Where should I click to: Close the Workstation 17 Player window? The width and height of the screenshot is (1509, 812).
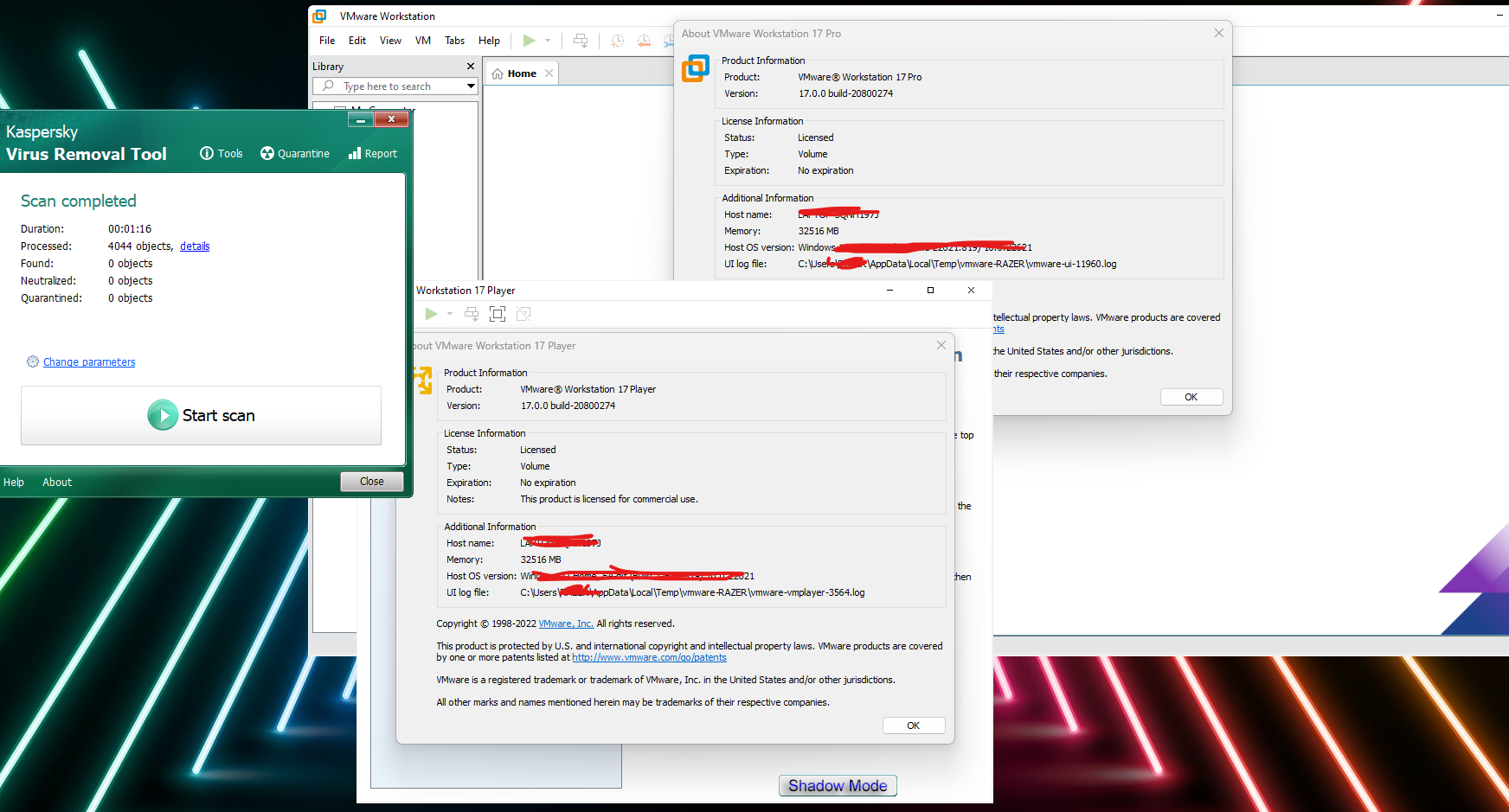tap(971, 291)
